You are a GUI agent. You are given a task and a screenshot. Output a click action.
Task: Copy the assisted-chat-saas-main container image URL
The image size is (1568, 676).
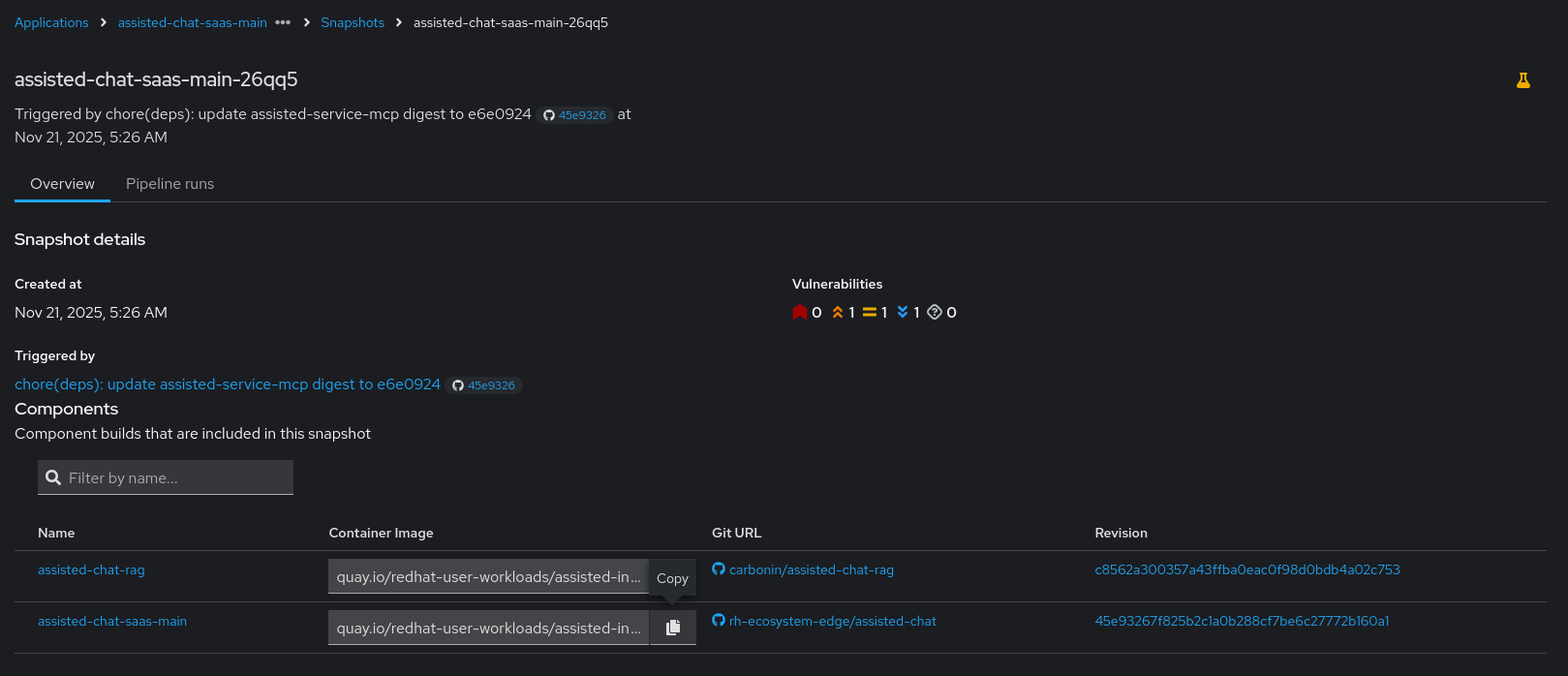[673, 628]
